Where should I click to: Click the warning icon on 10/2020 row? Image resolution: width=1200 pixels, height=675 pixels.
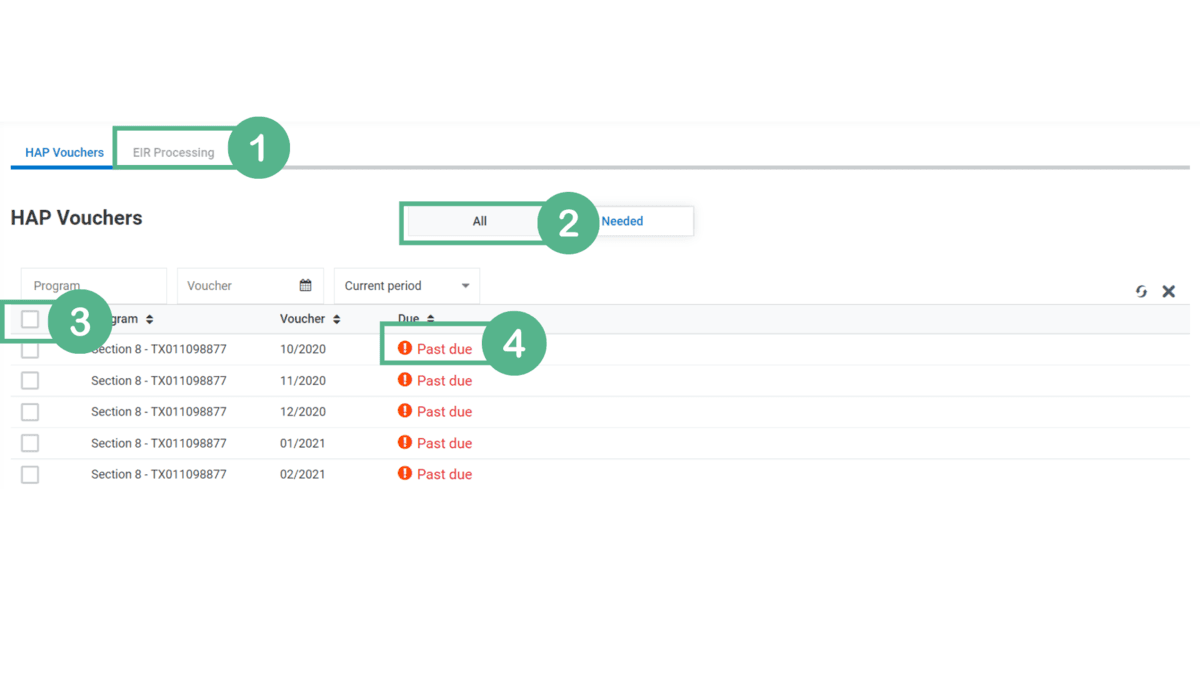(x=405, y=348)
